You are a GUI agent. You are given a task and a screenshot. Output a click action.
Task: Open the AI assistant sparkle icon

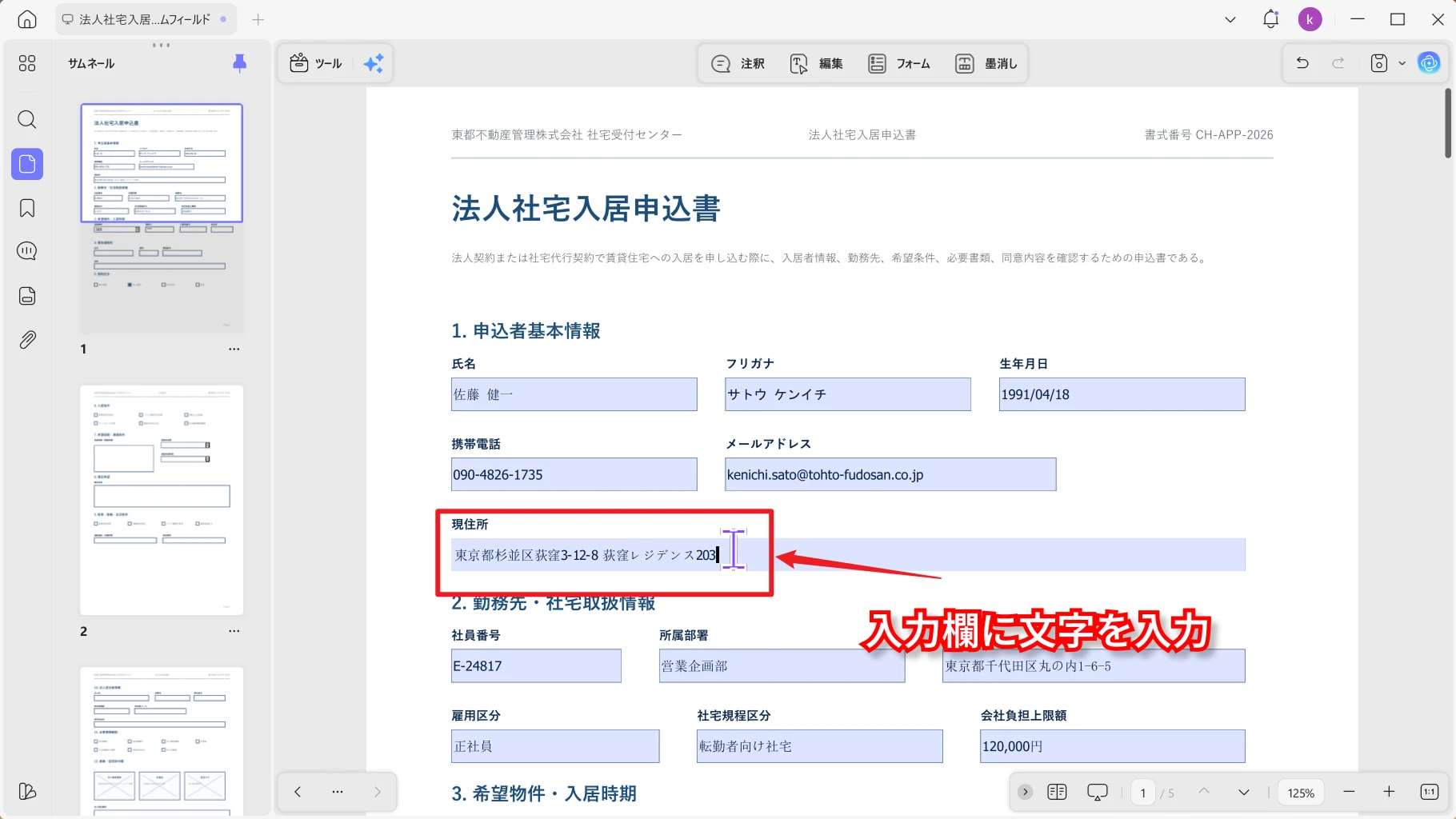point(374,63)
